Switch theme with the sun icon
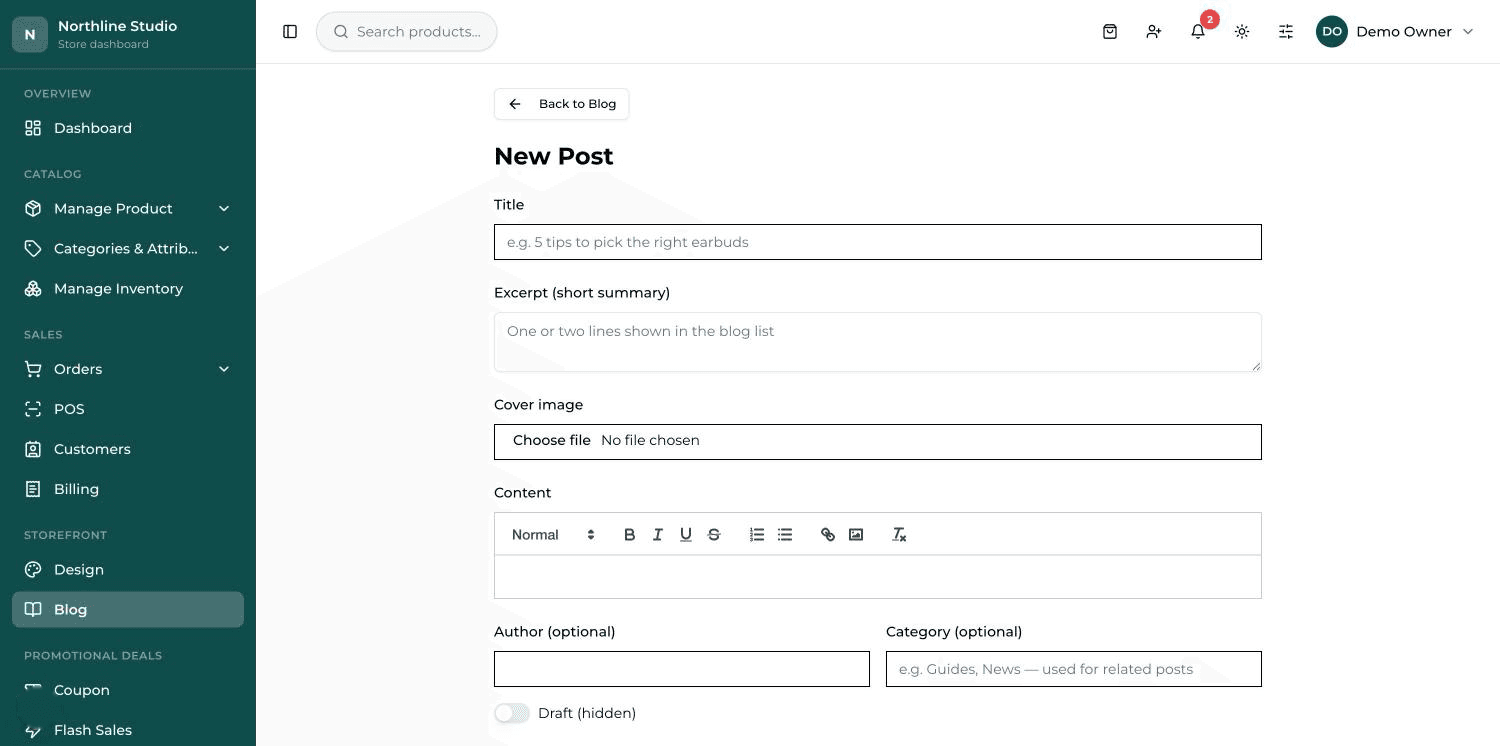The width and height of the screenshot is (1500, 746). tap(1242, 32)
